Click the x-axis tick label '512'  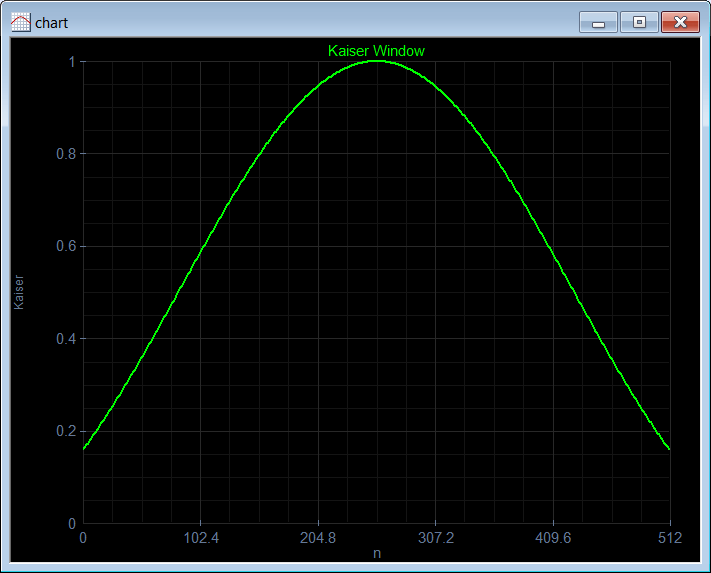(x=670, y=538)
